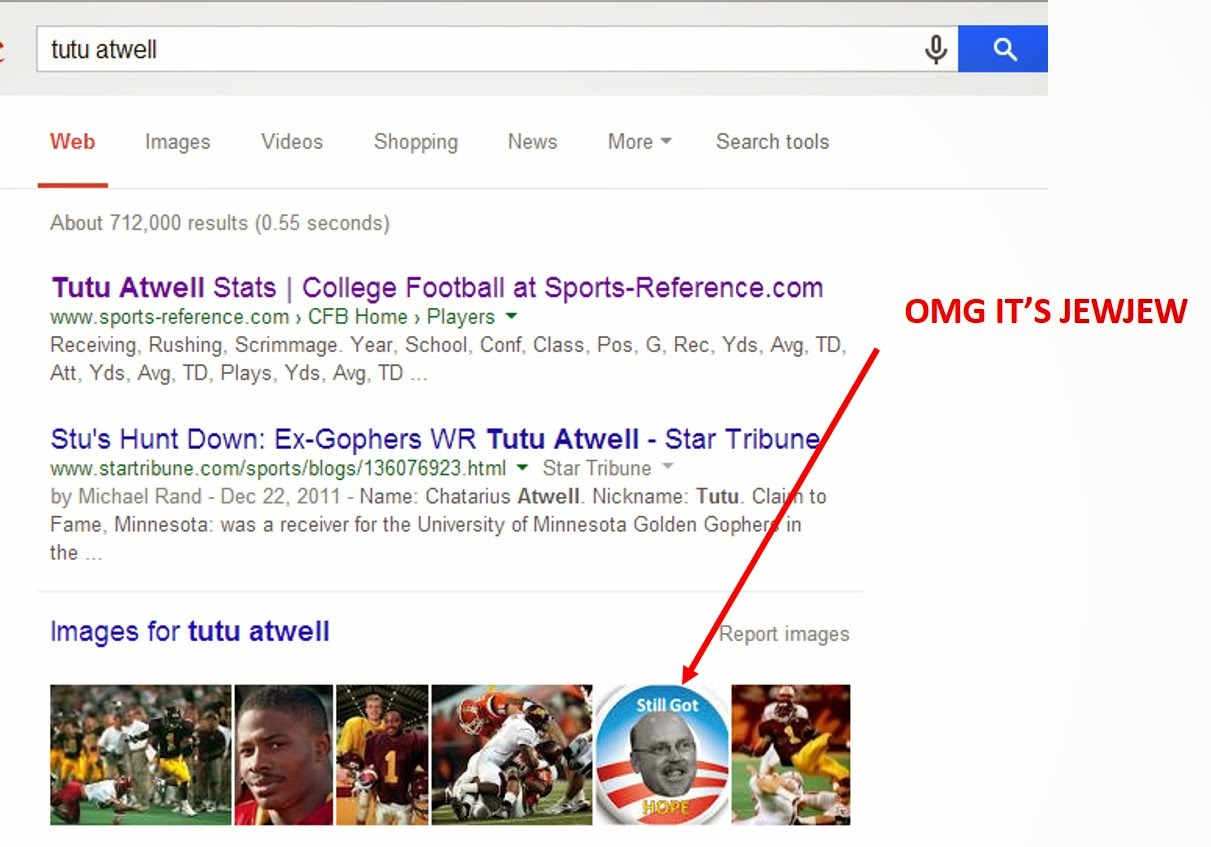Open Search tools options
Viewport: 1211px width, 847px height.
pyautogui.click(x=772, y=142)
